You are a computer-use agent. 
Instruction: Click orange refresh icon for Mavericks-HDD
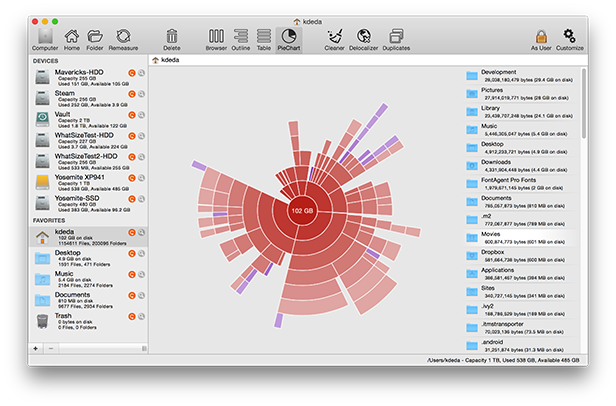132,73
